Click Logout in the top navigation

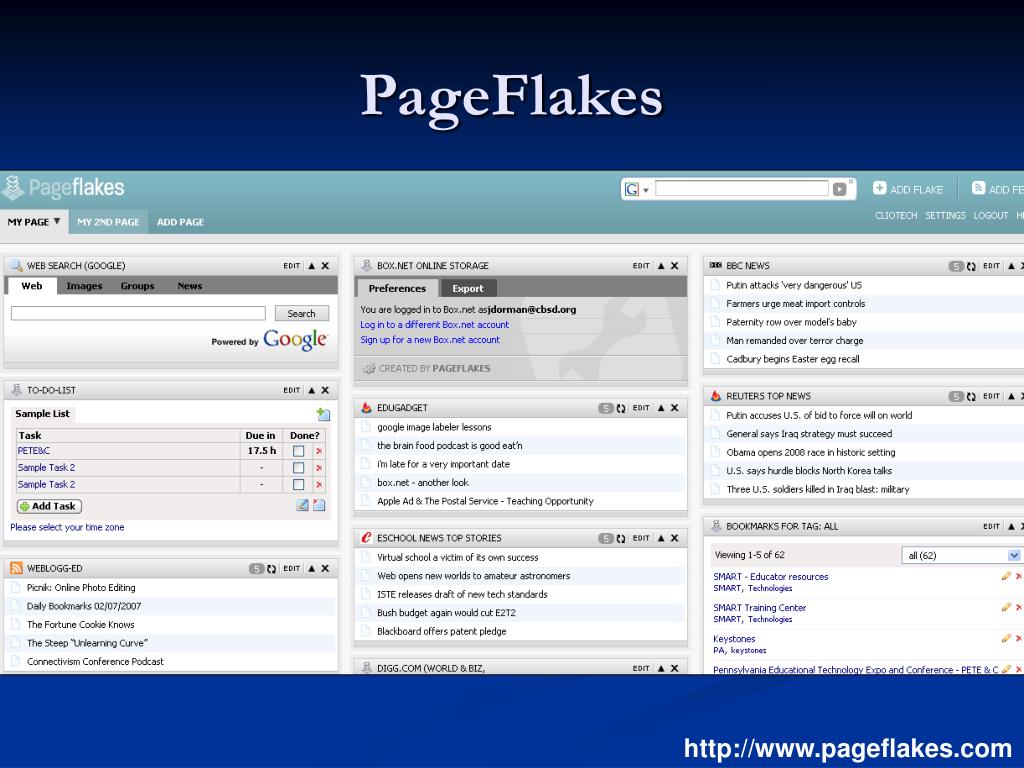pos(991,216)
